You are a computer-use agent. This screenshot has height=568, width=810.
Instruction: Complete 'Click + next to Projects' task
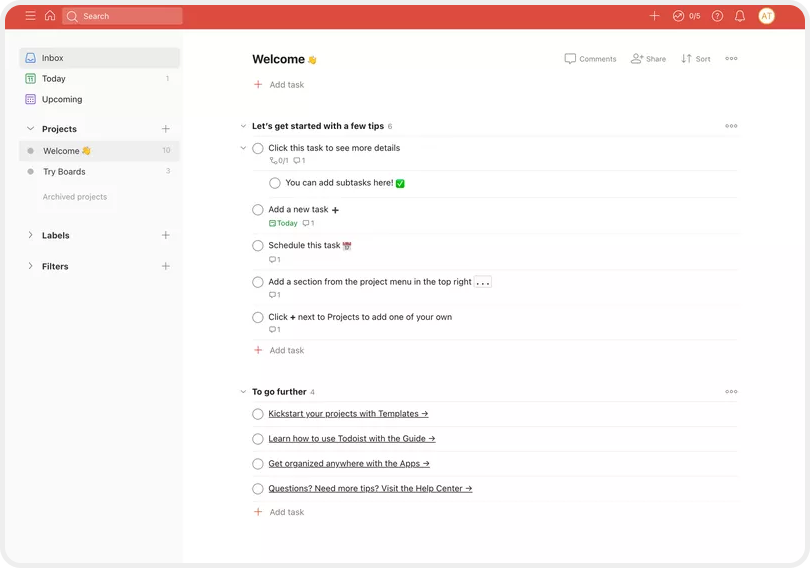258,318
